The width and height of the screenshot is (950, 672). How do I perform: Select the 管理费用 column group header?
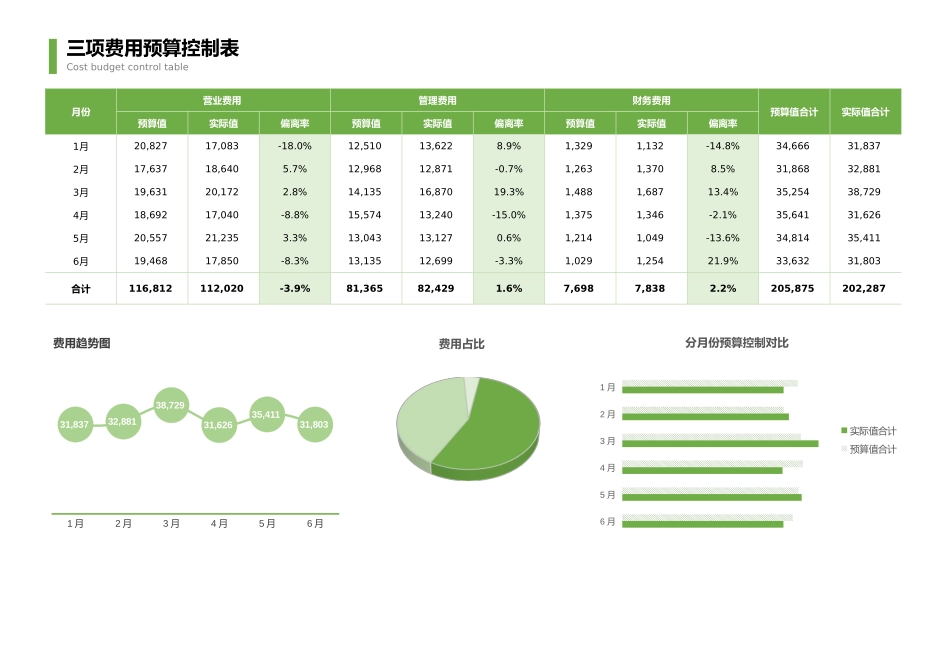[x=437, y=100]
